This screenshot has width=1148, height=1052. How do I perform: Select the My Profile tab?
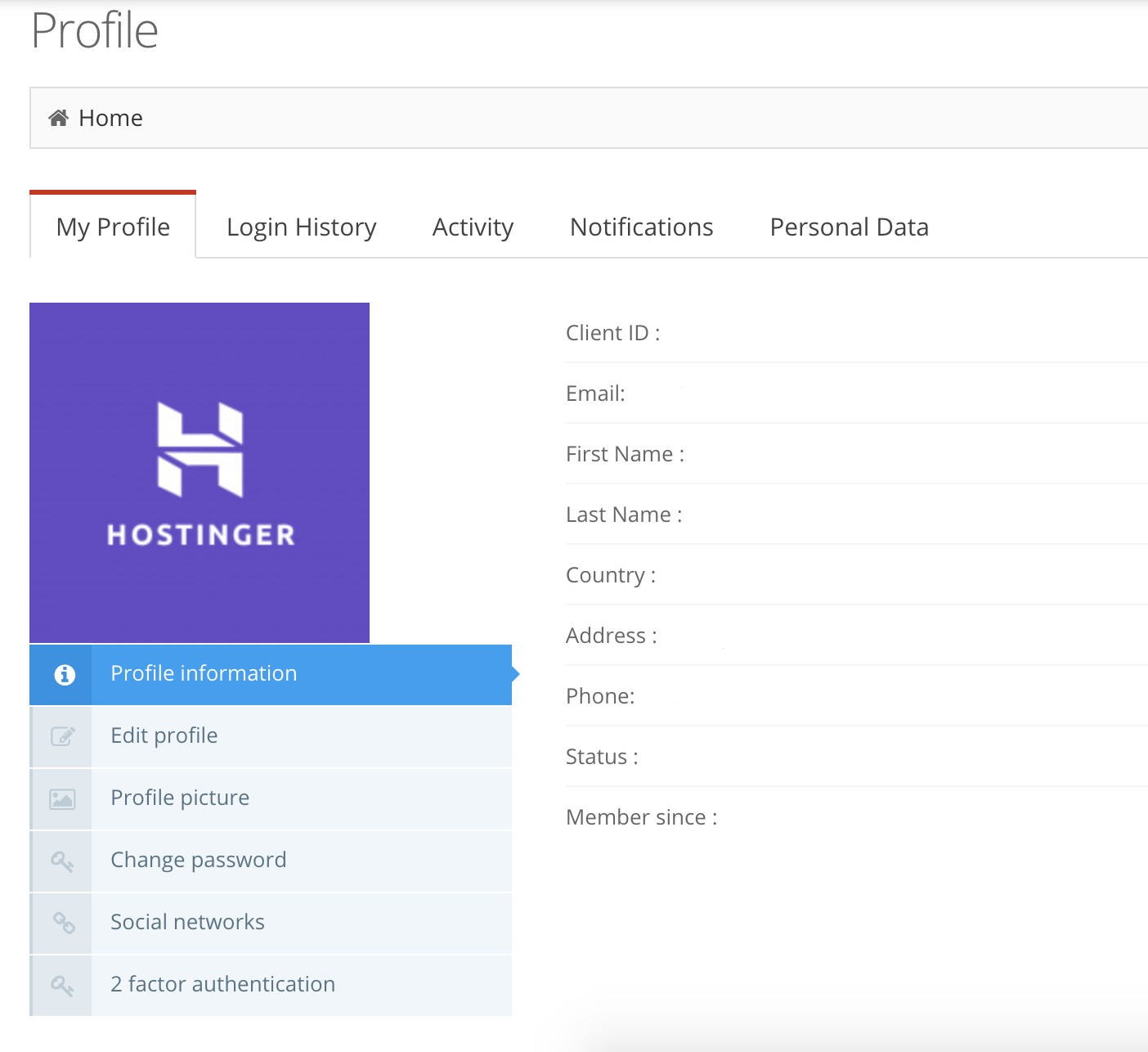(113, 227)
